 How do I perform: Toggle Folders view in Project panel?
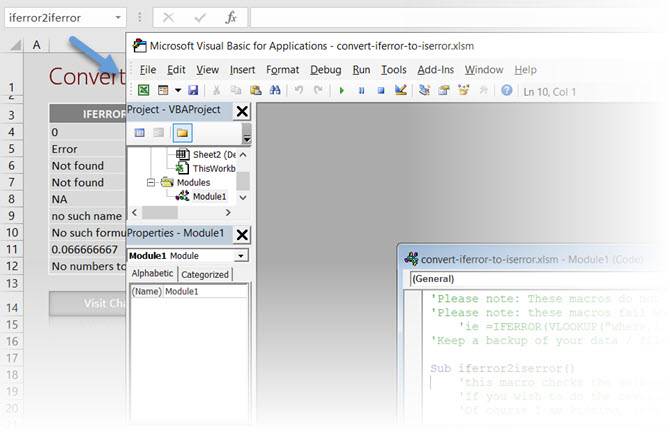pos(182,133)
